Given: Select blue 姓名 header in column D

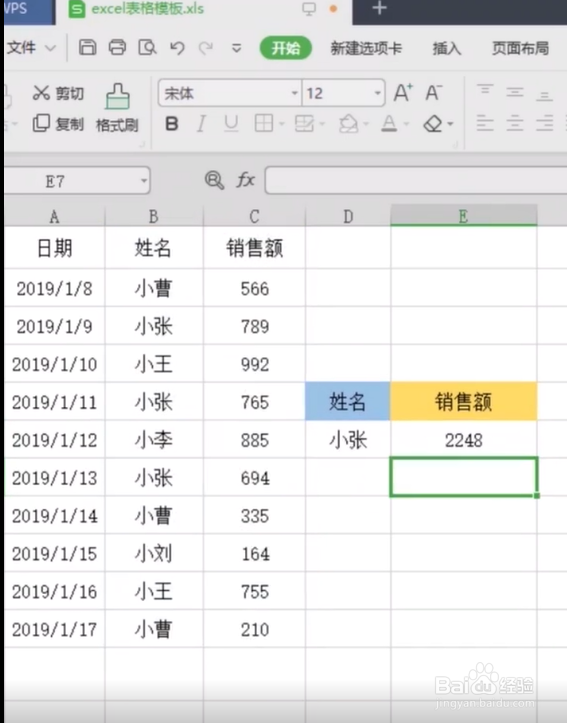Looking at the screenshot, I should point(348,401).
